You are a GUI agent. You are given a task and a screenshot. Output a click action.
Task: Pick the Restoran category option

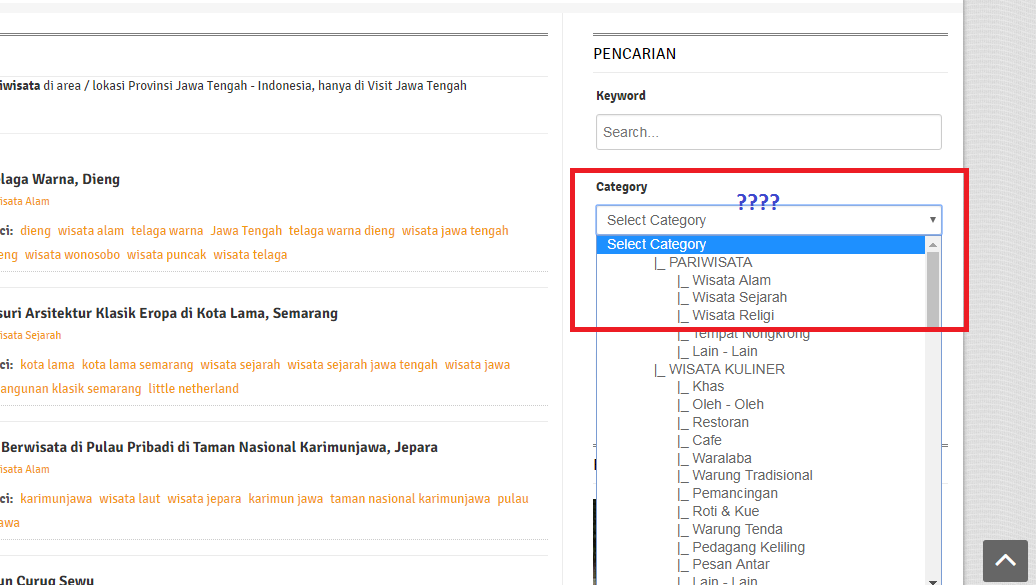[720, 422]
